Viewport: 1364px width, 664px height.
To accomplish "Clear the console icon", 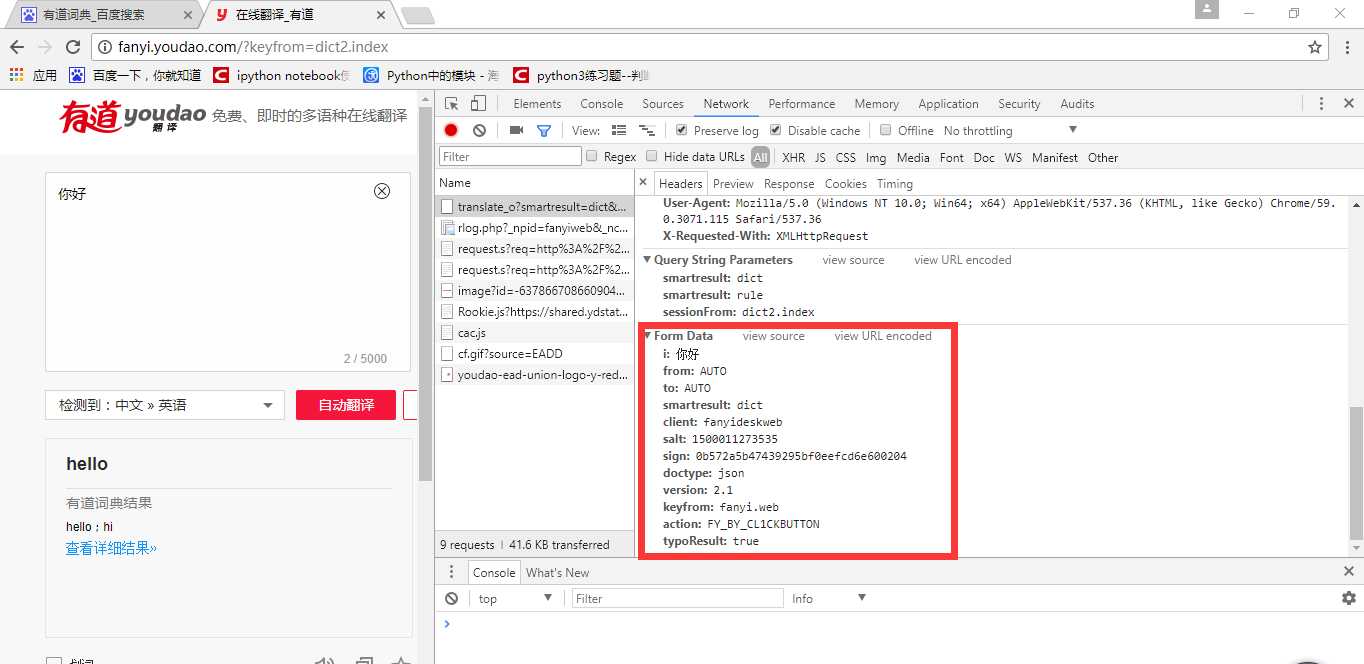I will pyautogui.click(x=452, y=598).
